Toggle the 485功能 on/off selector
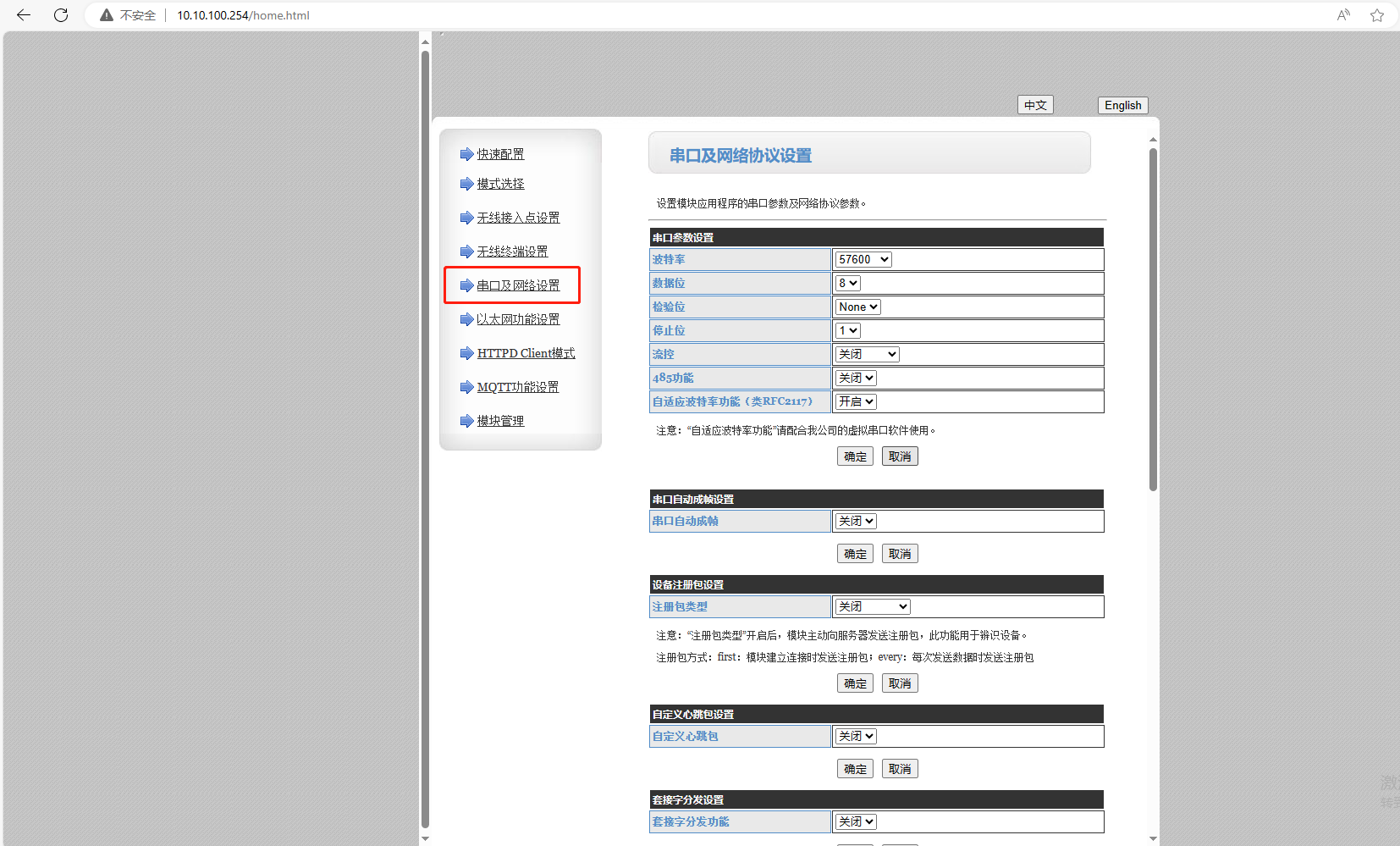 click(856, 379)
